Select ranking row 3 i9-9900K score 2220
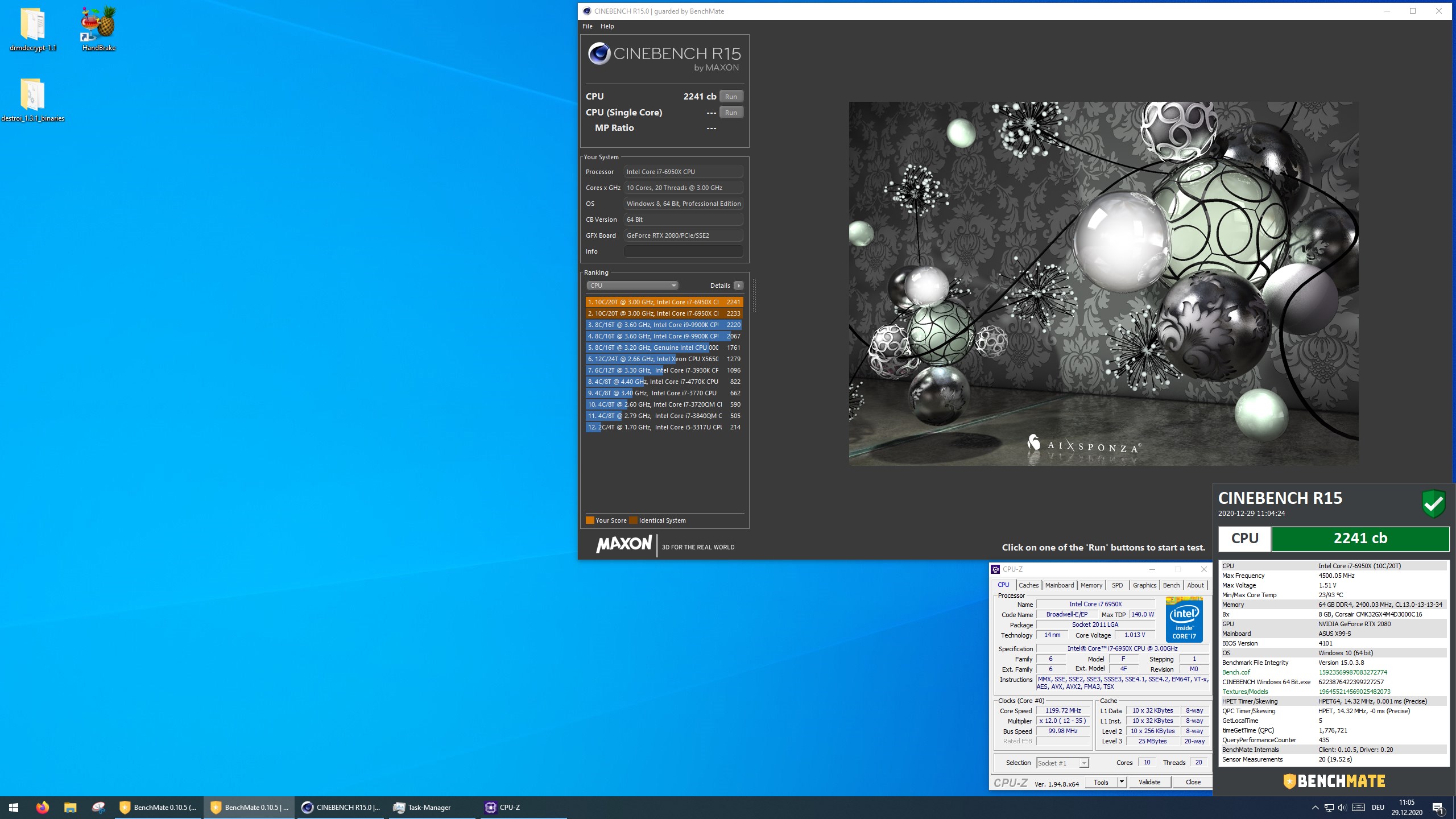This screenshot has width=1456, height=819. (664, 325)
